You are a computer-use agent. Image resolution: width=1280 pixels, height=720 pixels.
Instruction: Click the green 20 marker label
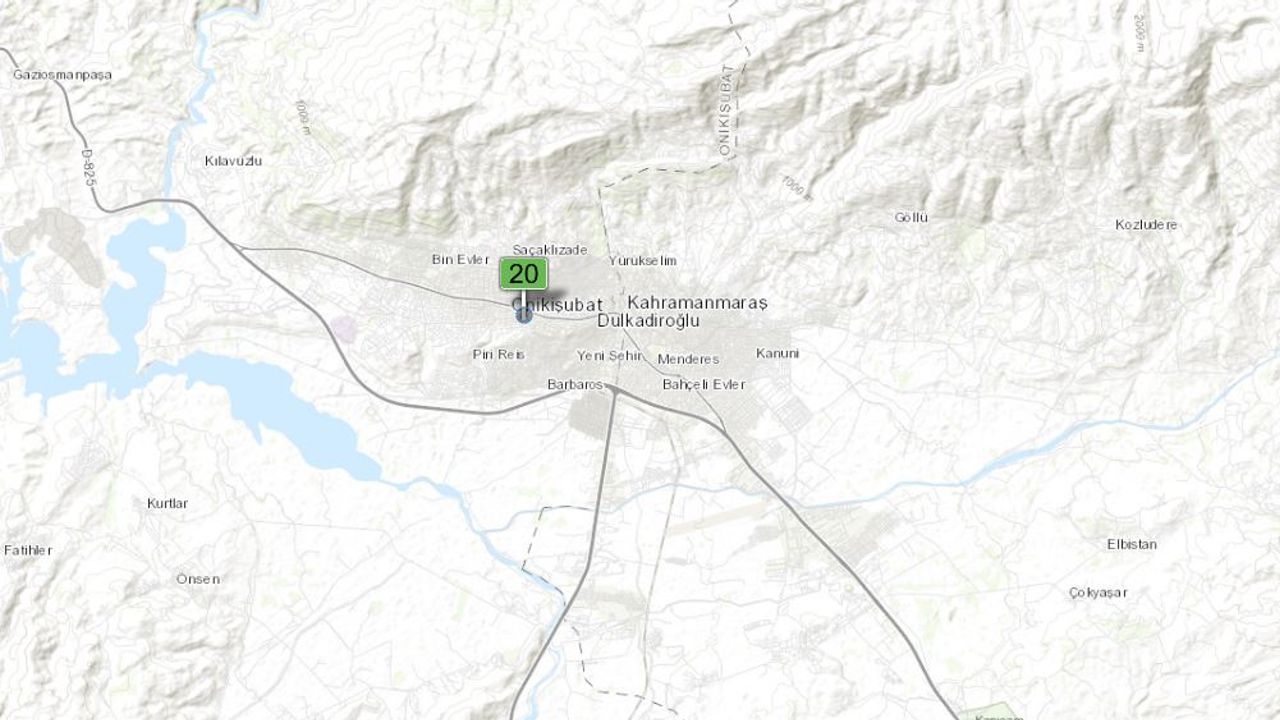tap(523, 274)
